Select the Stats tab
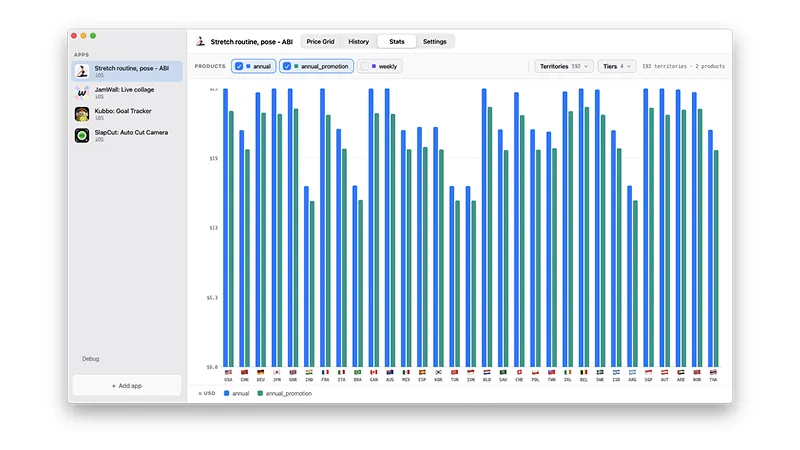 click(x=396, y=41)
